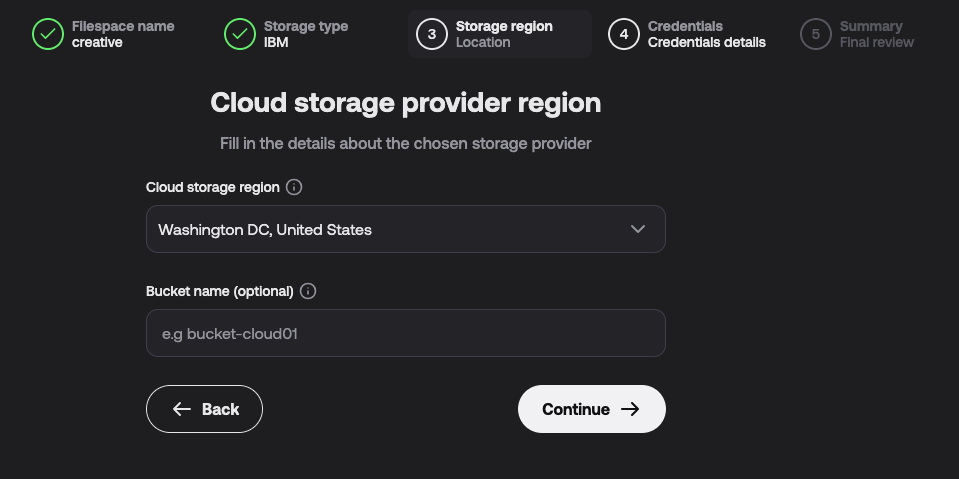The height and width of the screenshot is (479, 959).
Task: Click the Back button
Action: (204, 409)
